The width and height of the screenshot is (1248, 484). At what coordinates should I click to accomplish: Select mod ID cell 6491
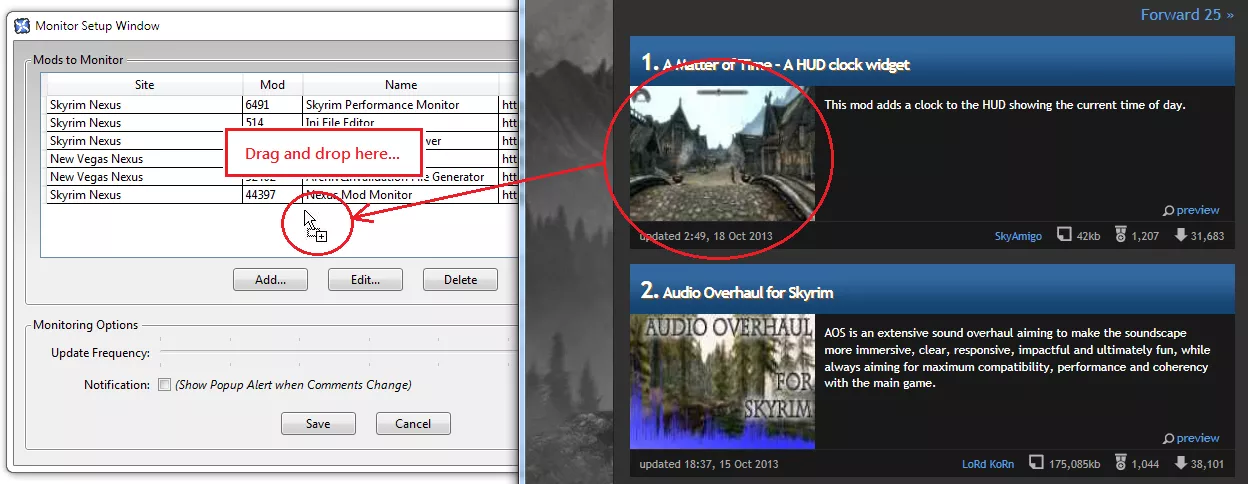[272, 105]
